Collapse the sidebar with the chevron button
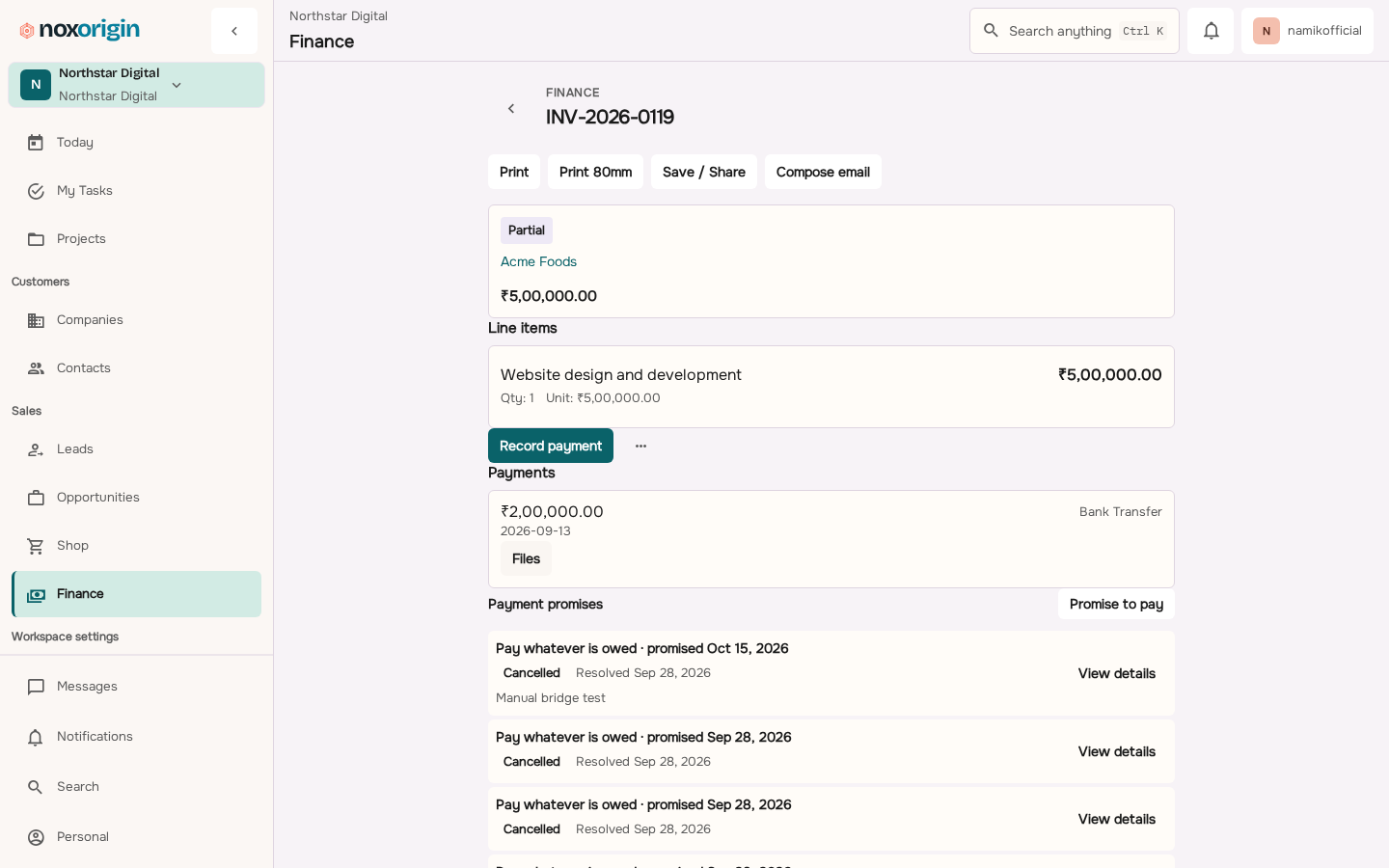This screenshot has width=1389, height=868. (234, 31)
